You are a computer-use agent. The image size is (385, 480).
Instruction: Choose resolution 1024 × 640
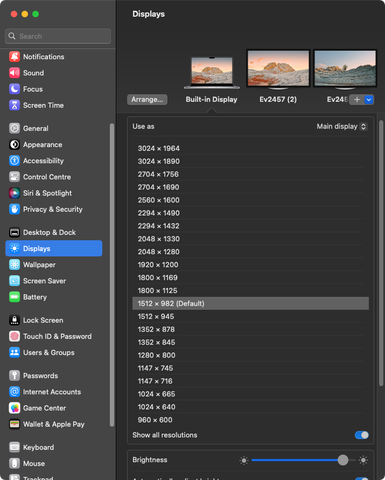click(250, 407)
